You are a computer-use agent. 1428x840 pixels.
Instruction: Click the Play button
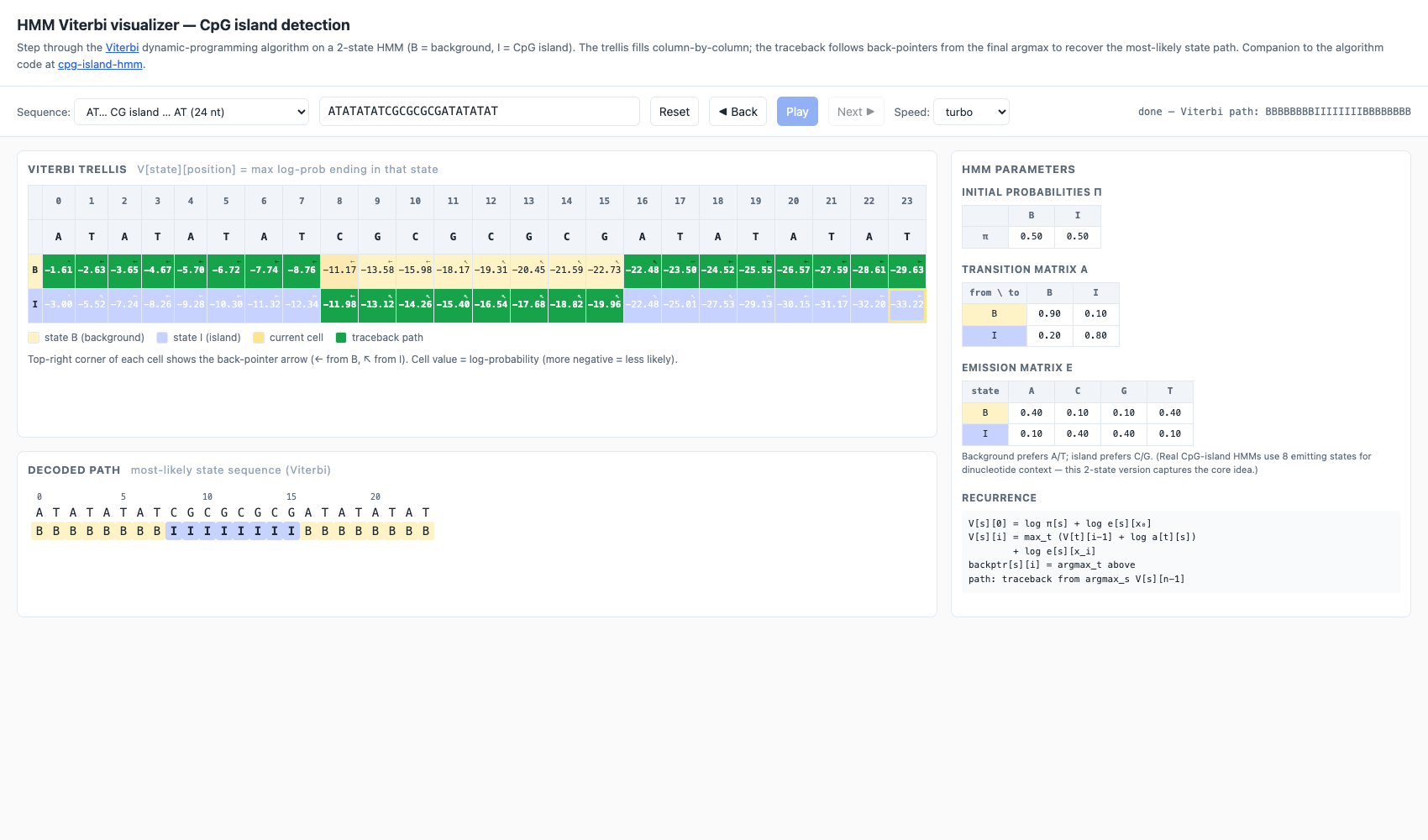tap(797, 112)
